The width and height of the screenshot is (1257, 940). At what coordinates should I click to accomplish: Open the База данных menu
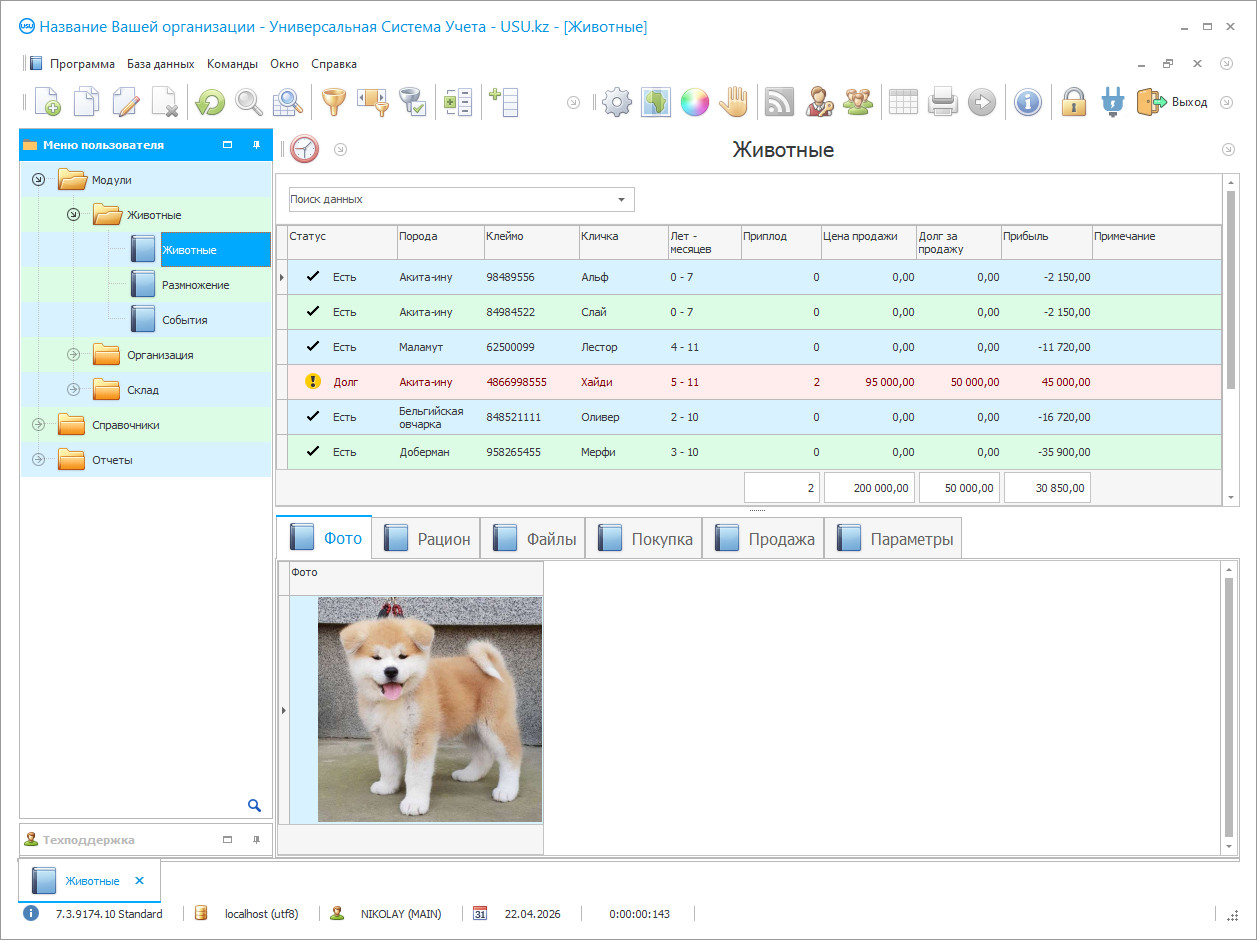160,64
